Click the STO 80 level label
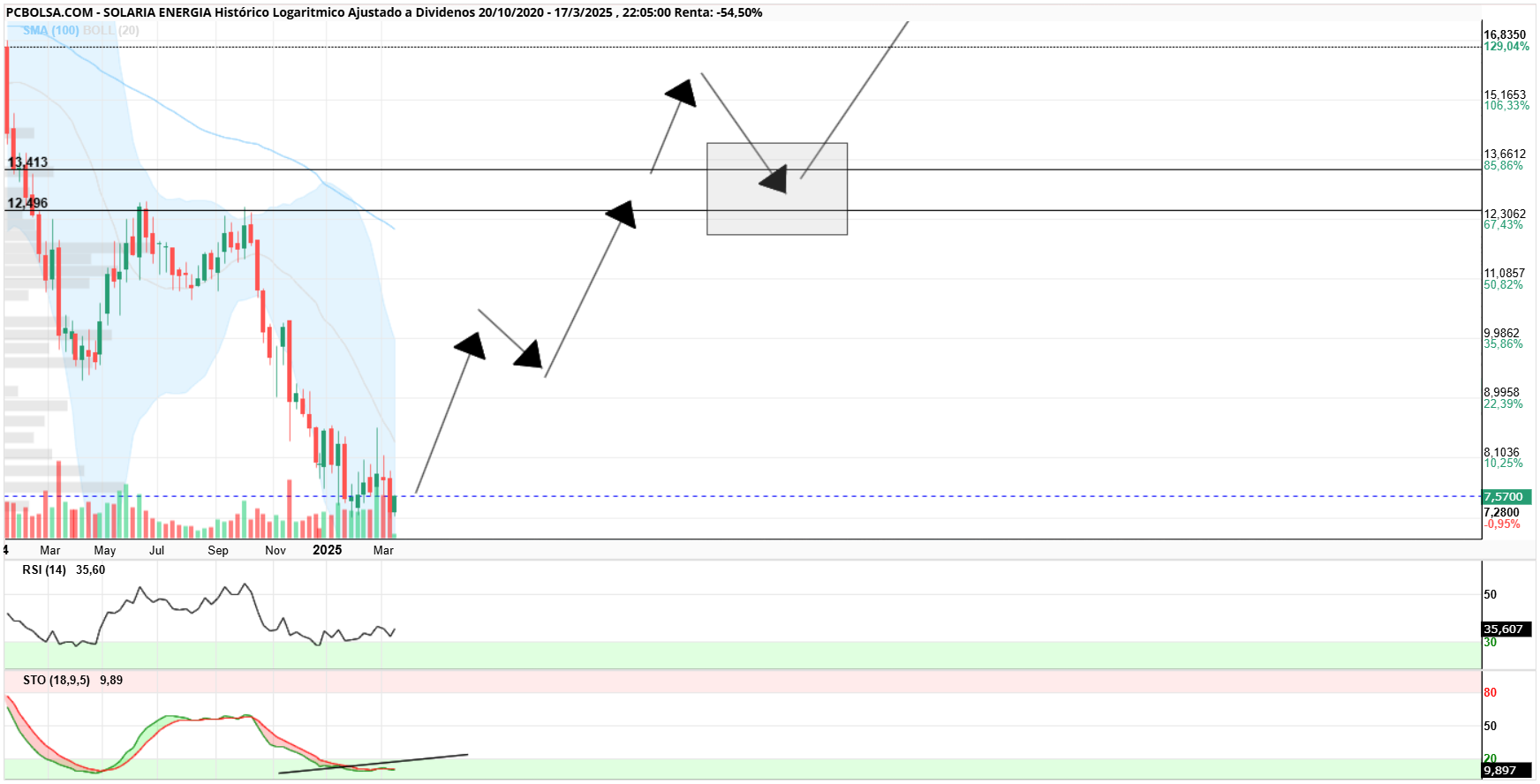 coord(1491,692)
